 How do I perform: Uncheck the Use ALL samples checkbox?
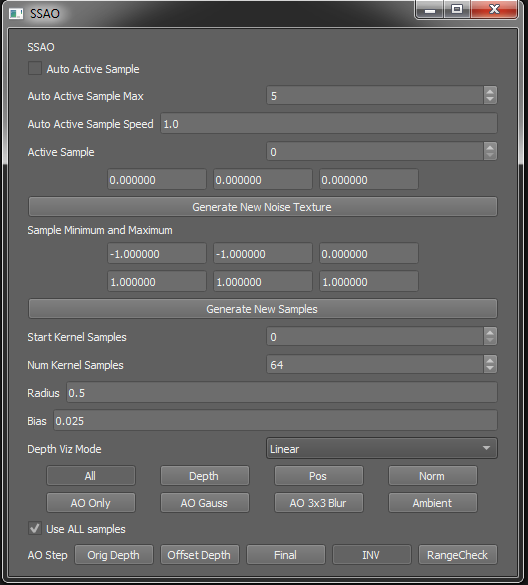pos(35,529)
